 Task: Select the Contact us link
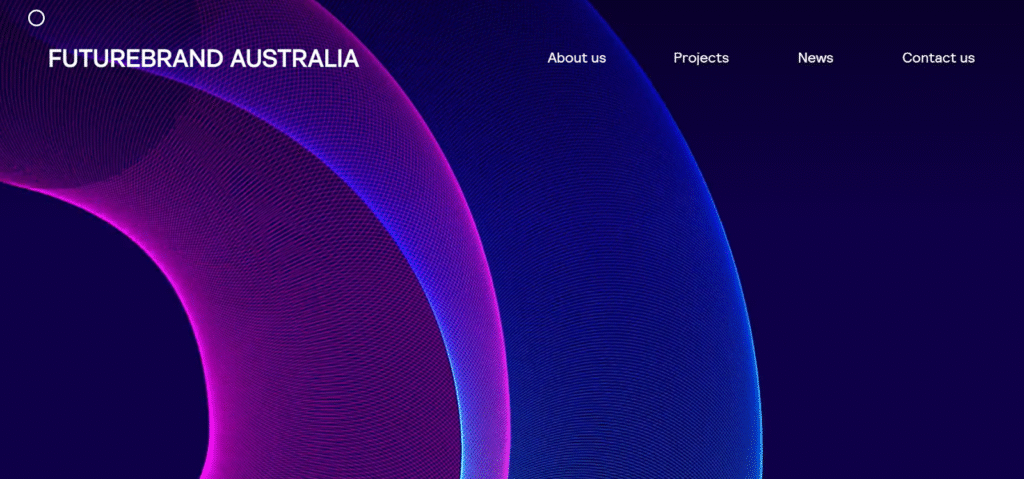click(x=938, y=58)
